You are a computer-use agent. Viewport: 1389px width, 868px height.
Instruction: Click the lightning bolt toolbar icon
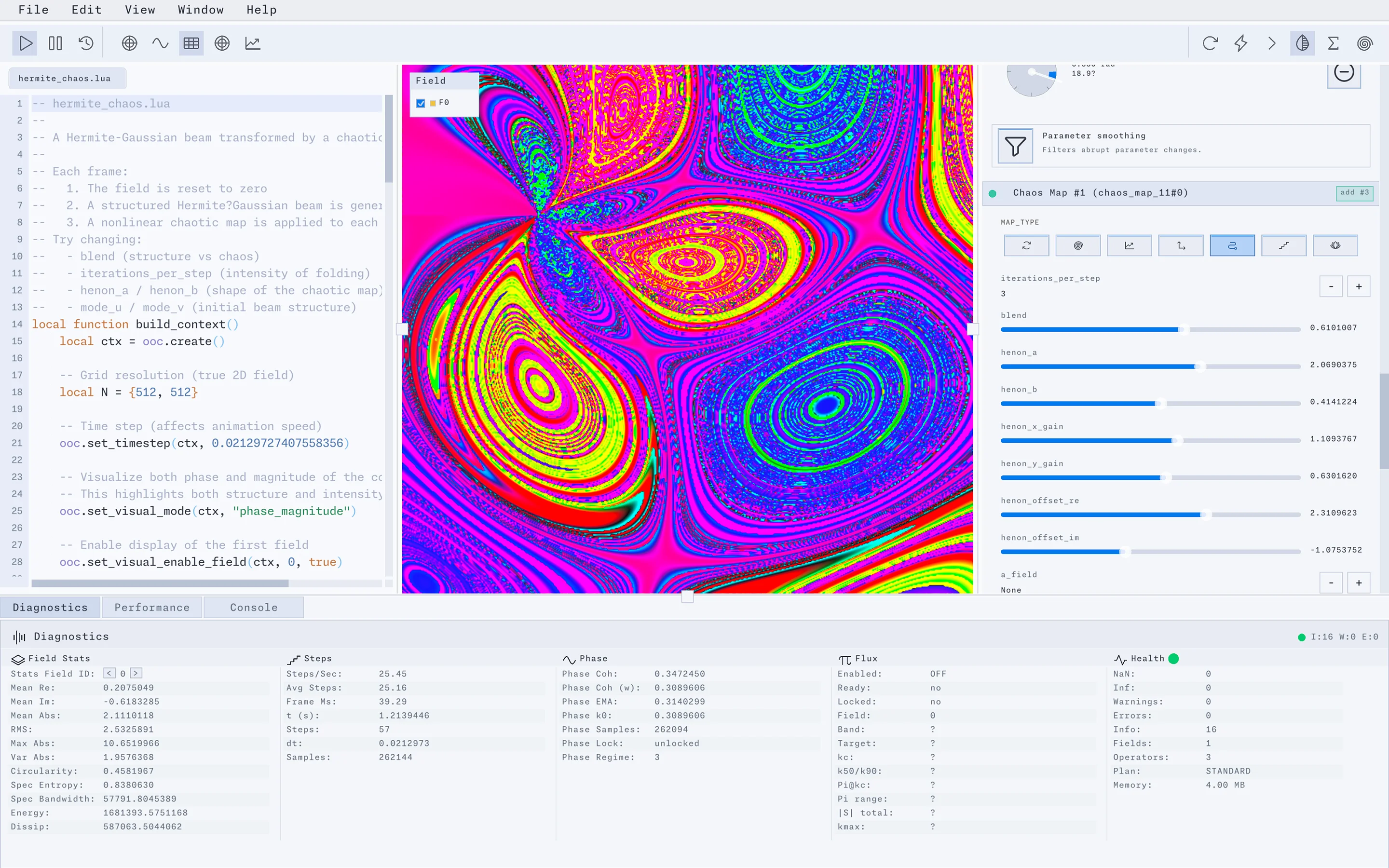pos(1241,43)
